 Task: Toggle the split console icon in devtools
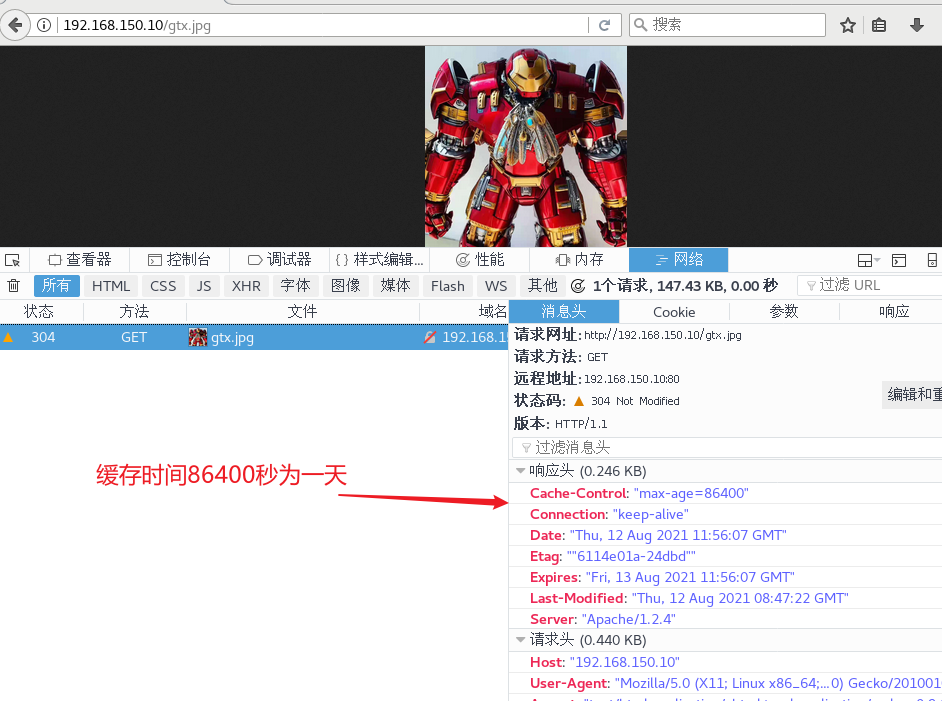(899, 260)
